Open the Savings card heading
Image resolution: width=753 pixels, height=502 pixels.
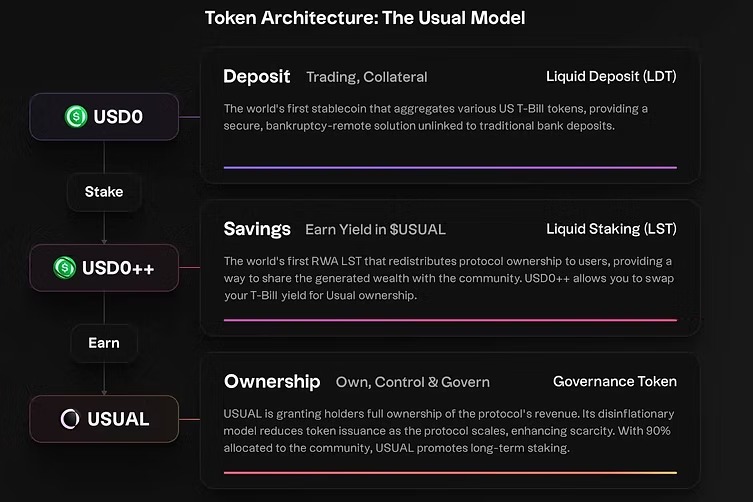pos(257,229)
